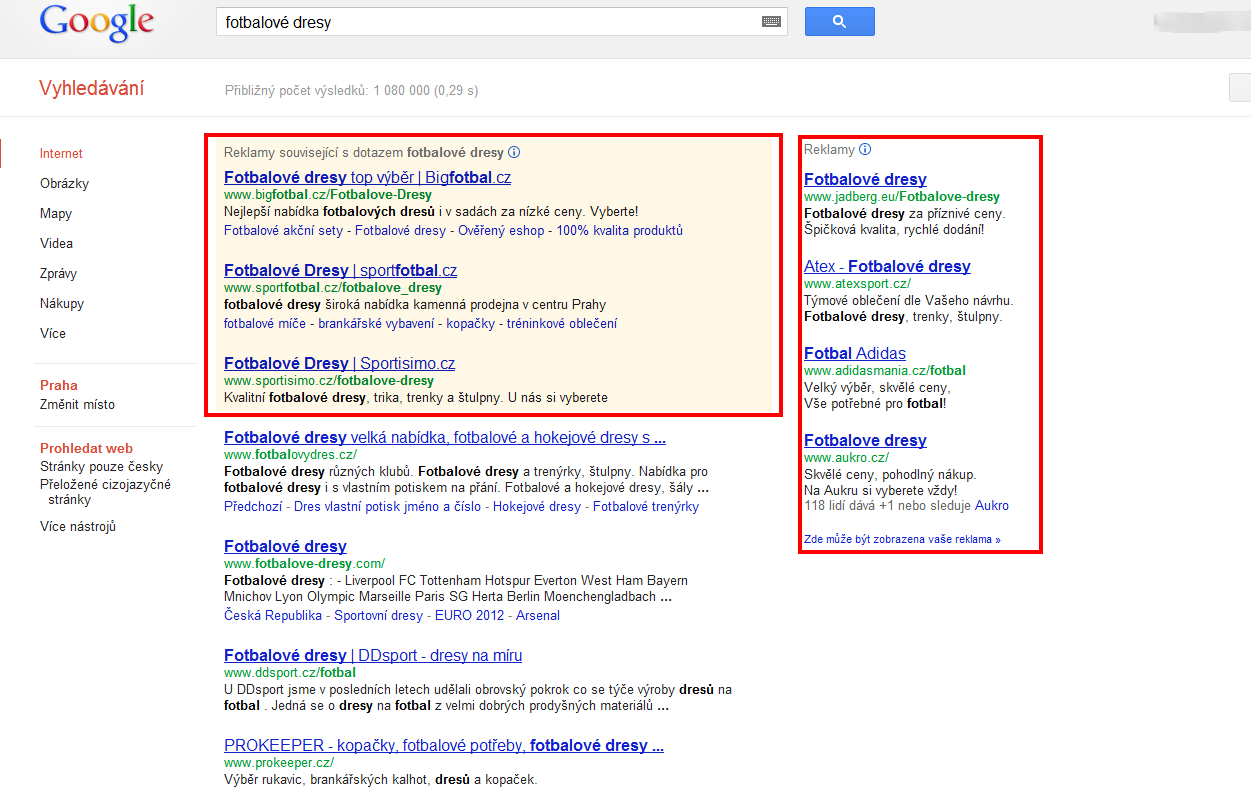The height and width of the screenshot is (804, 1251).
Task: Expand the Více categories item
Action: [53, 334]
